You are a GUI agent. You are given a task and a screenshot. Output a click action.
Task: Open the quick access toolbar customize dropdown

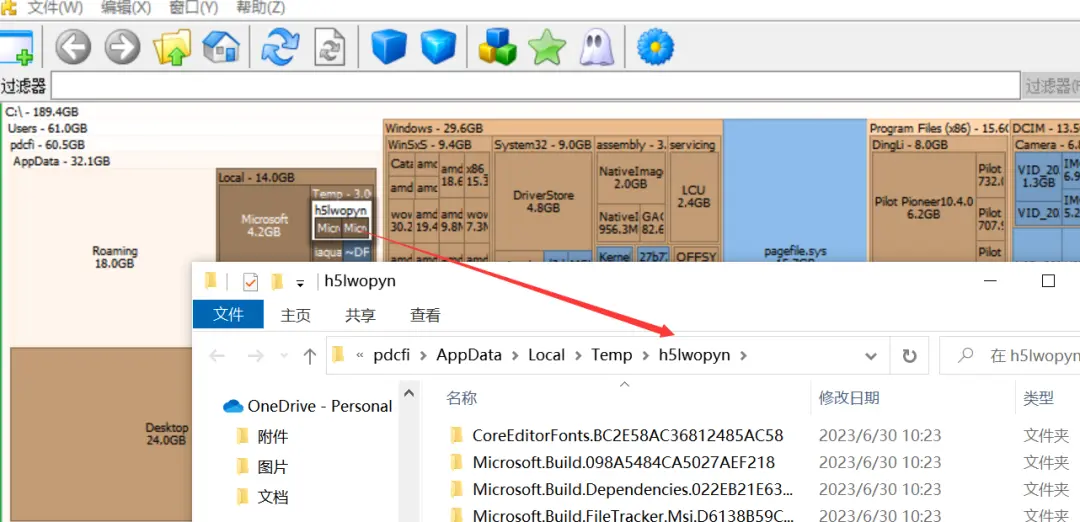[x=300, y=283]
